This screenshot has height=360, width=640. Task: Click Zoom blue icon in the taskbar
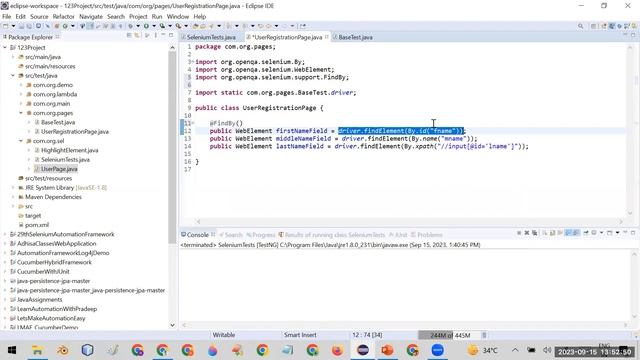(x=437, y=350)
